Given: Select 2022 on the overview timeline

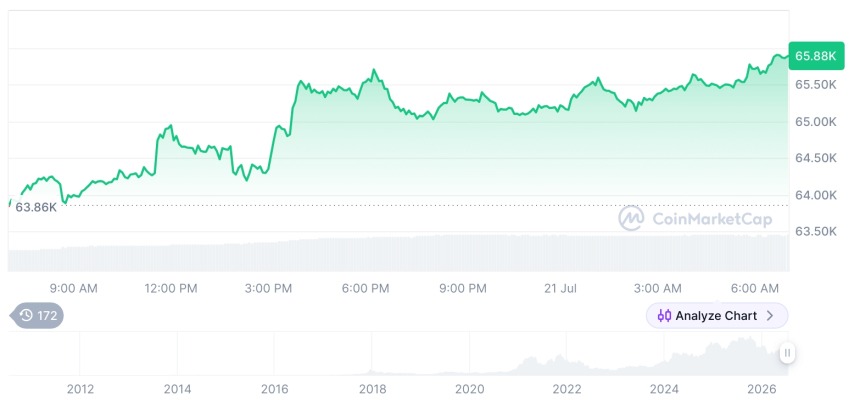Looking at the screenshot, I should (x=567, y=389).
